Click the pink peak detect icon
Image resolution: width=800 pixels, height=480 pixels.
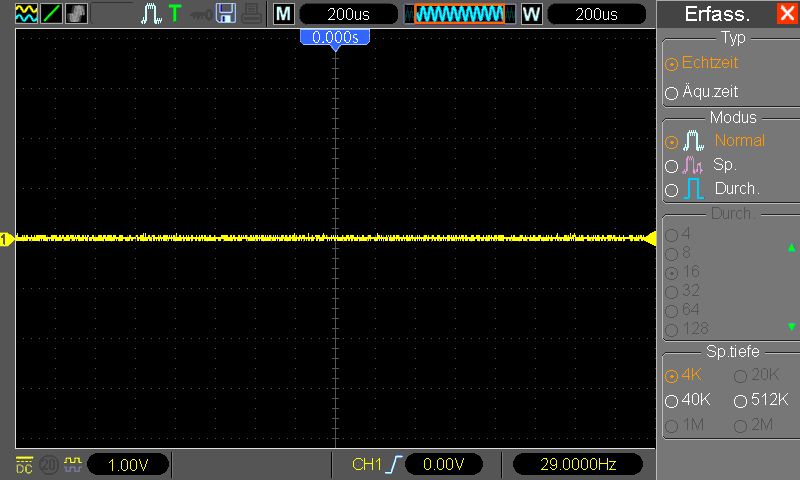pos(692,165)
